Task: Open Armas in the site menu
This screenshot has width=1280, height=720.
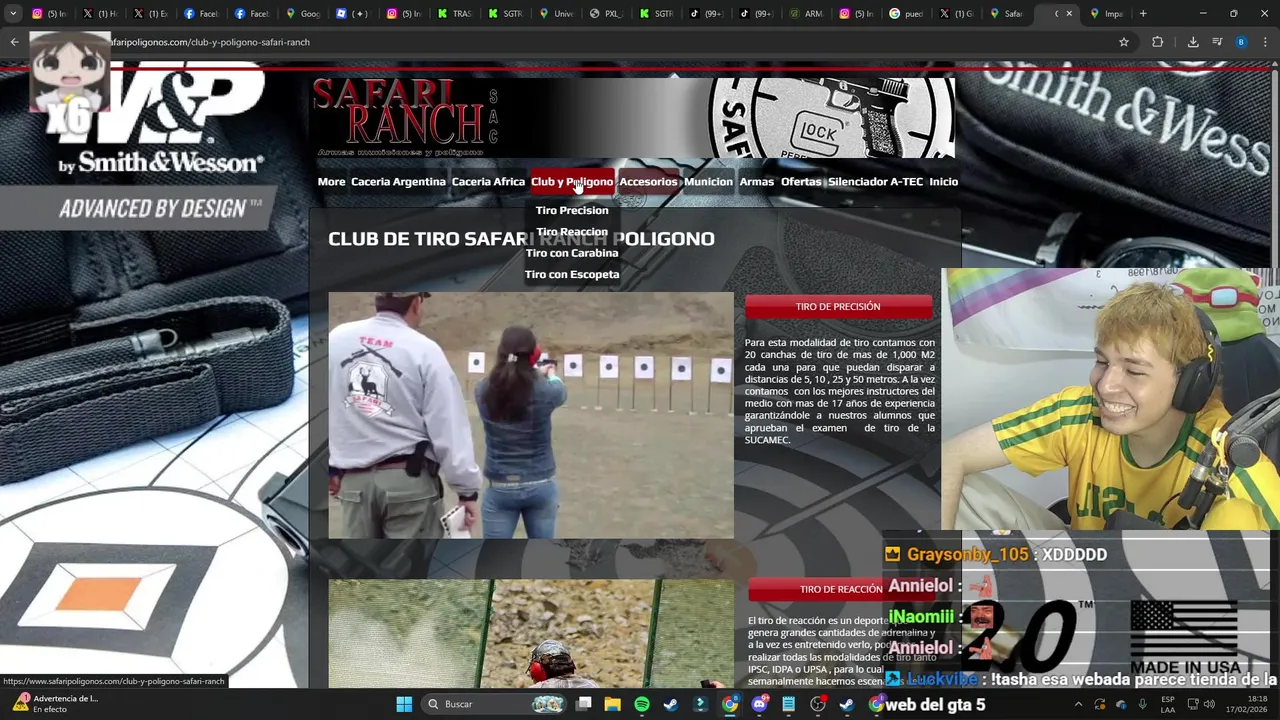Action: tap(757, 182)
